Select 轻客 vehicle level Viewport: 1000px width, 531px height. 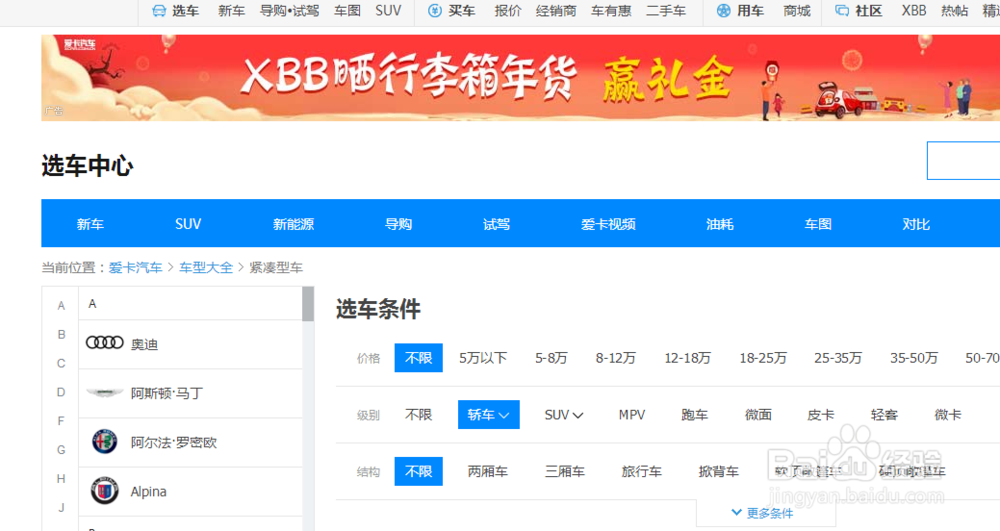[x=885, y=415]
